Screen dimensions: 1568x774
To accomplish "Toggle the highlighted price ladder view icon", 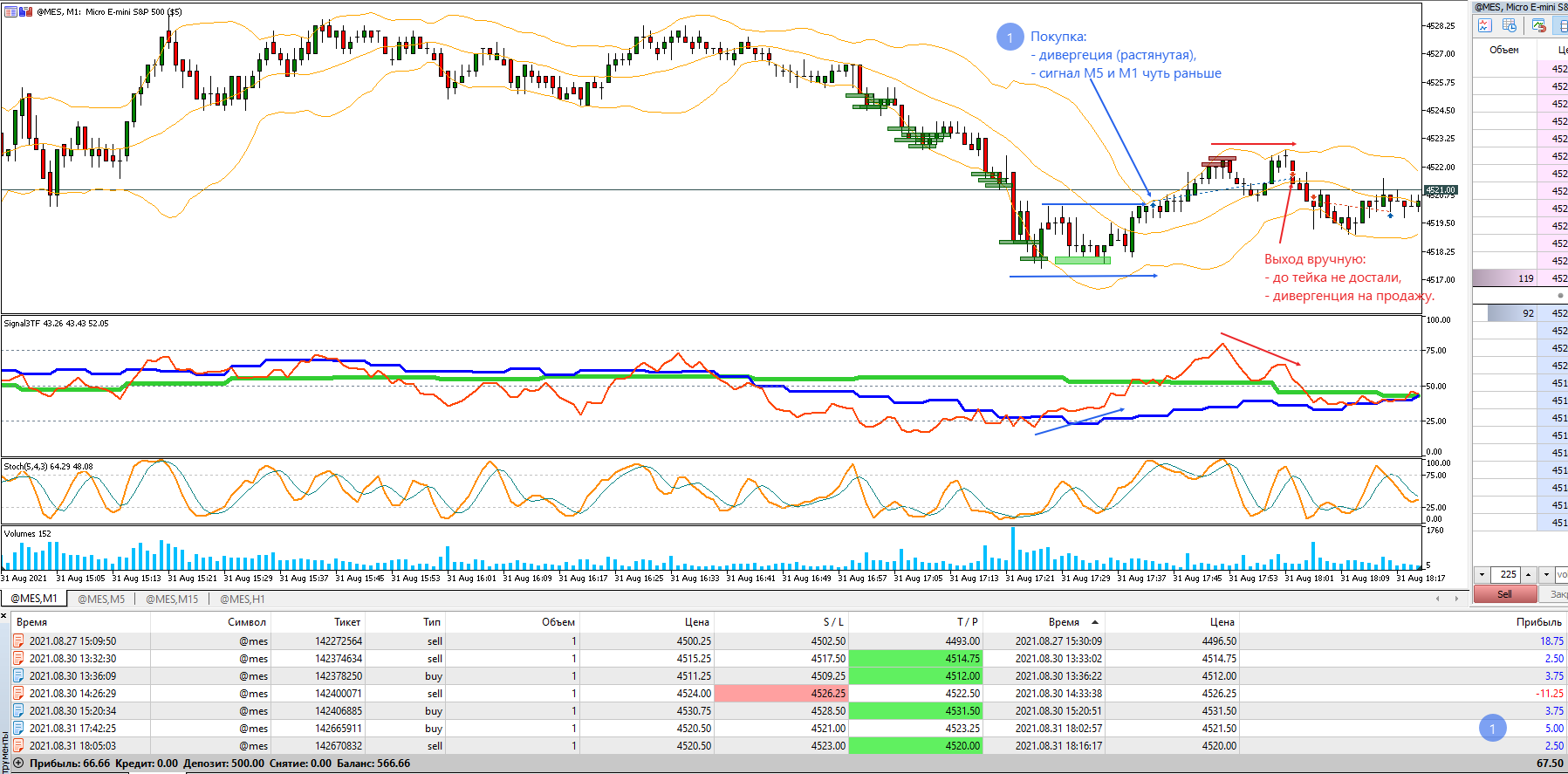I will 1563,26.
